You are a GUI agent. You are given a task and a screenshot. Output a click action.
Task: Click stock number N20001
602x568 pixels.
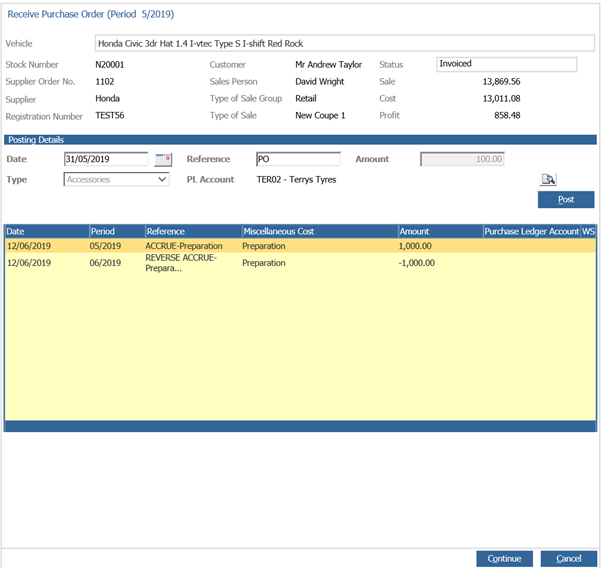tap(110, 65)
